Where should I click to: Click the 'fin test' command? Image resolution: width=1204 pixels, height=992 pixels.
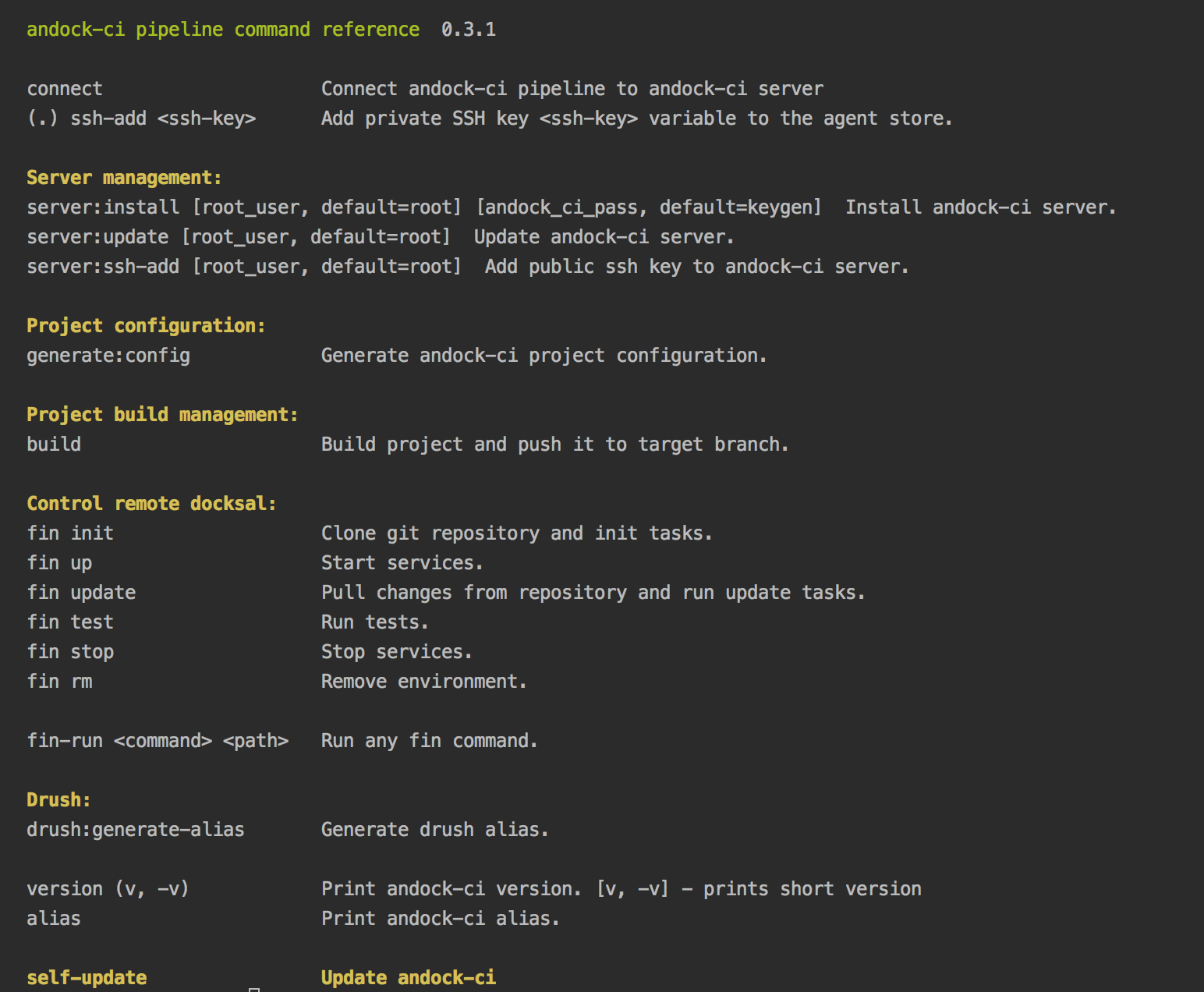70,622
